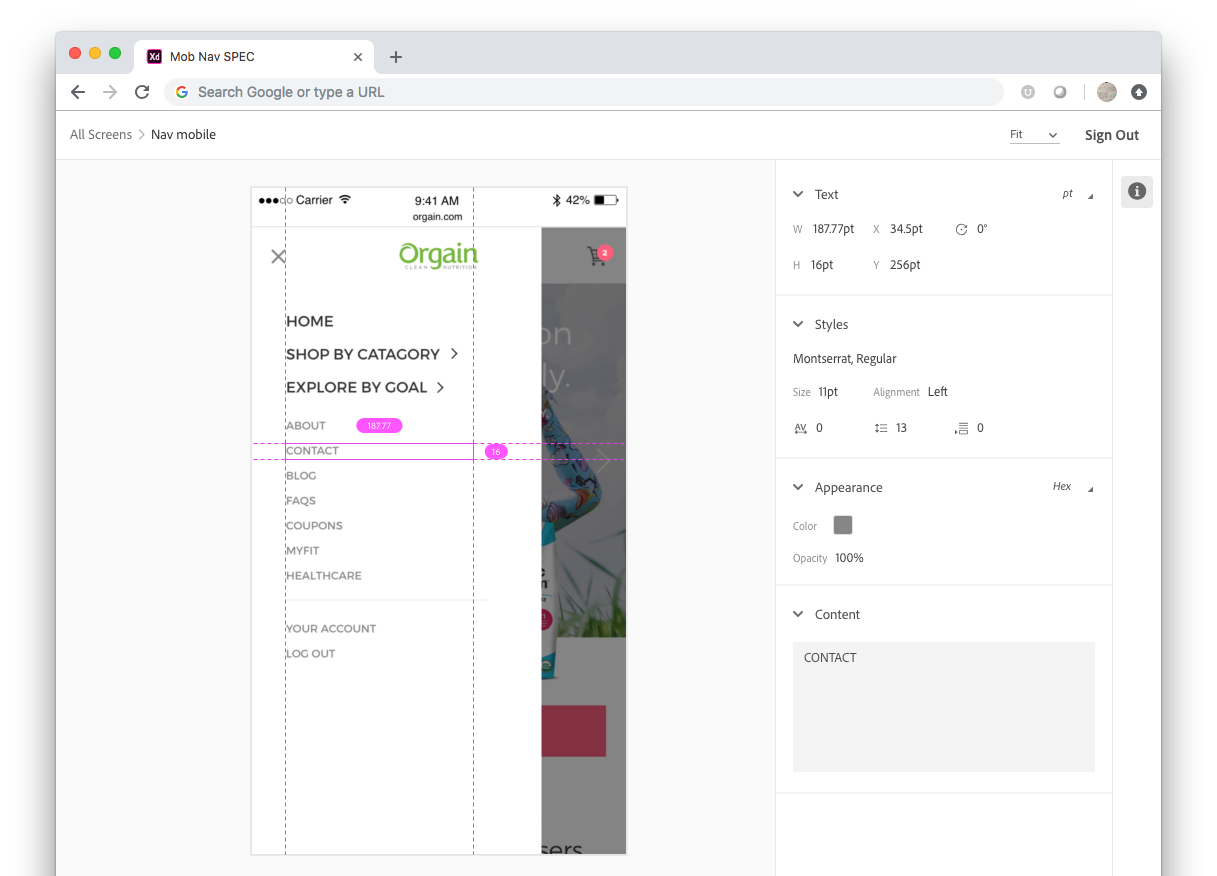Change the Hex color format dropdown
The image size is (1217, 876).
[1071, 487]
